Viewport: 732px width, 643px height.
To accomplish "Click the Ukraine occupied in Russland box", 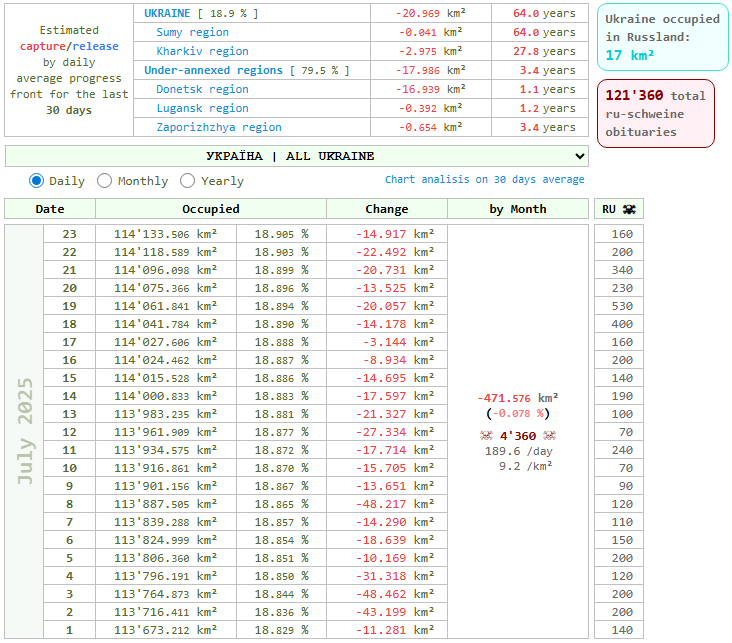I will 662,37.
